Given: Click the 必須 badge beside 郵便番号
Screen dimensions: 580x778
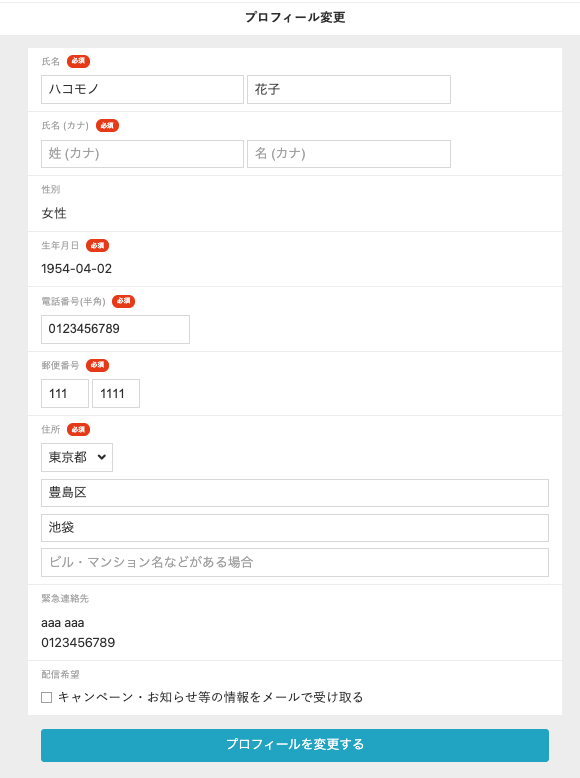Looking at the screenshot, I should coord(97,365).
